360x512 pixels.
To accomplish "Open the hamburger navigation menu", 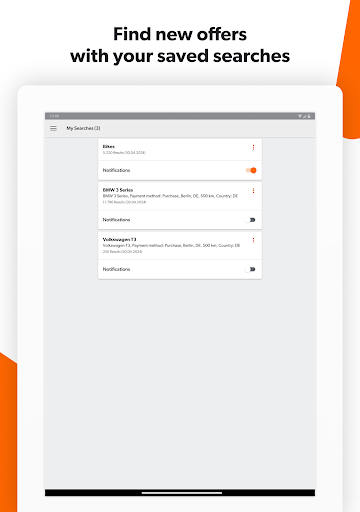I will (53, 128).
